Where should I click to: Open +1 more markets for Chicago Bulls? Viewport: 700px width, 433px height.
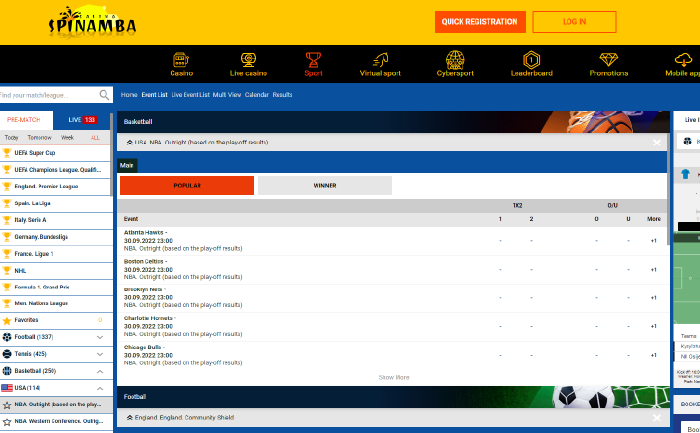[654, 356]
